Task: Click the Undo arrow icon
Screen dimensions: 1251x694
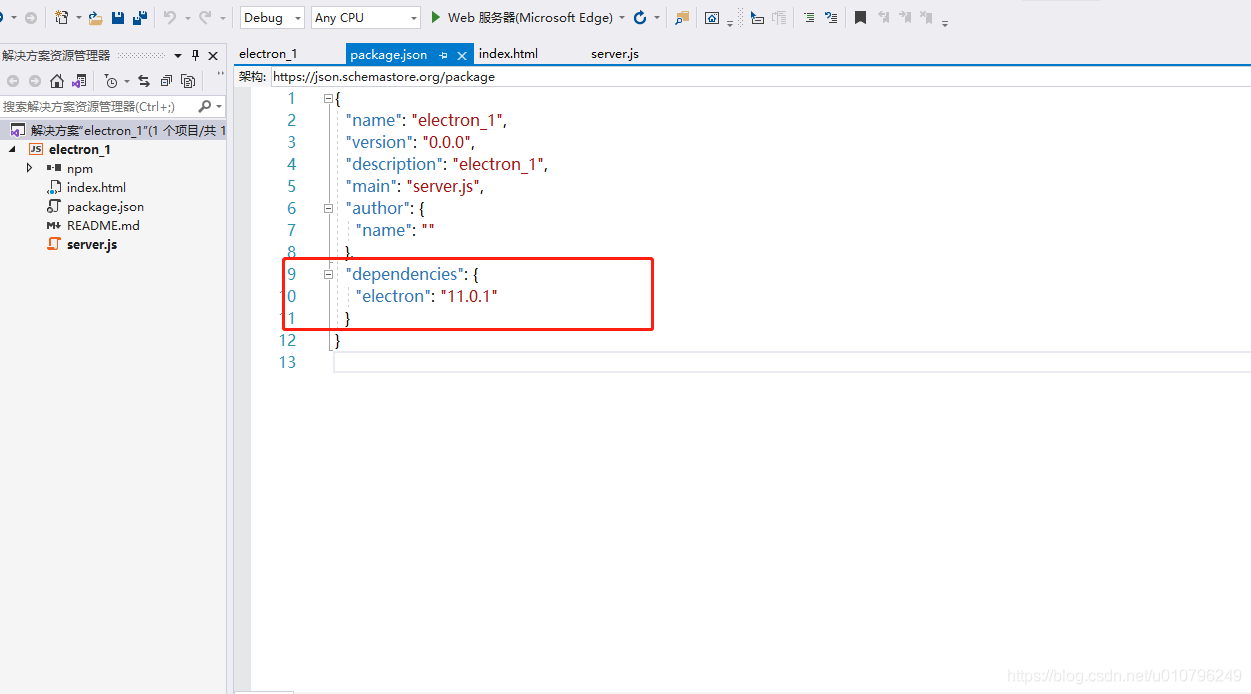Action: (169, 17)
